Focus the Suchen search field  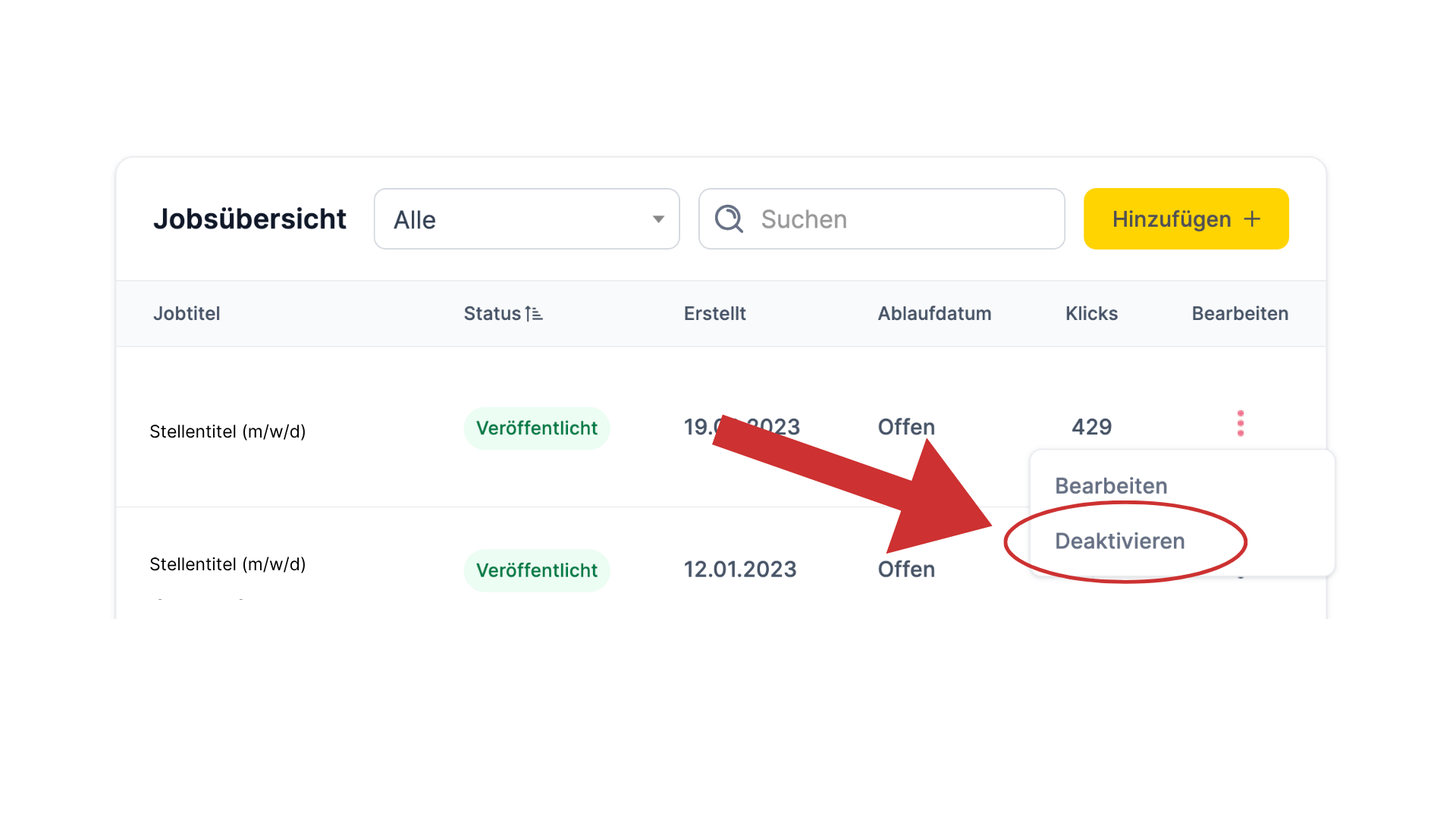click(x=882, y=219)
